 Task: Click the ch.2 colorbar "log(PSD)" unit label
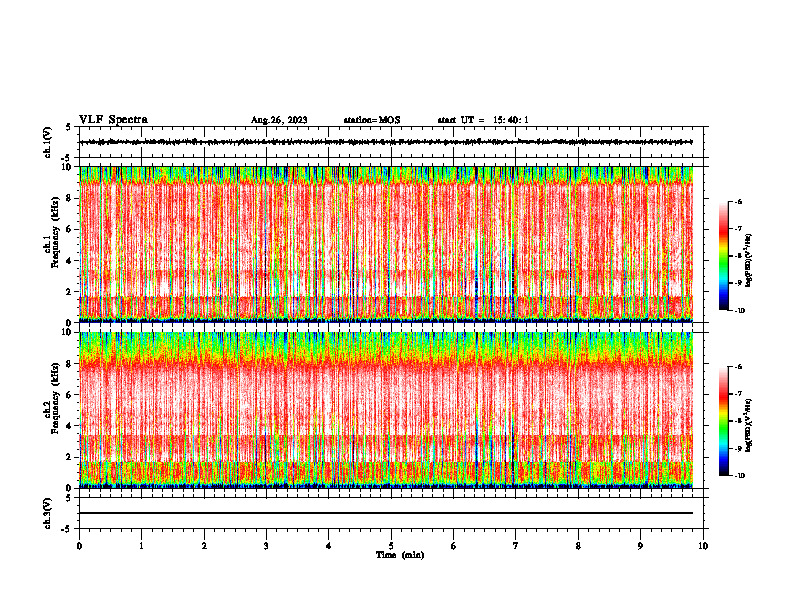pyautogui.click(x=748, y=425)
